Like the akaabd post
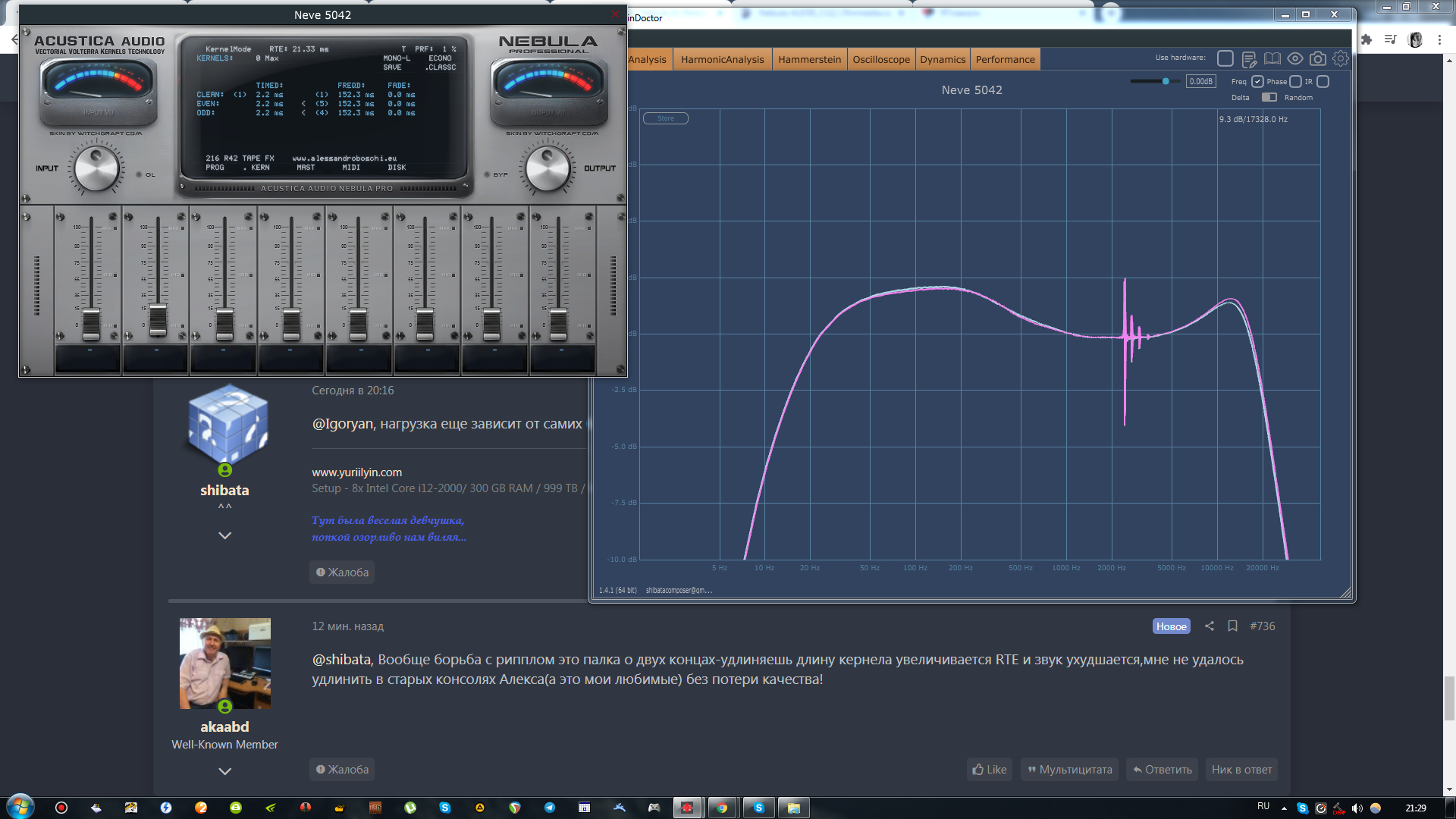Viewport: 1456px width, 819px height. click(990, 770)
